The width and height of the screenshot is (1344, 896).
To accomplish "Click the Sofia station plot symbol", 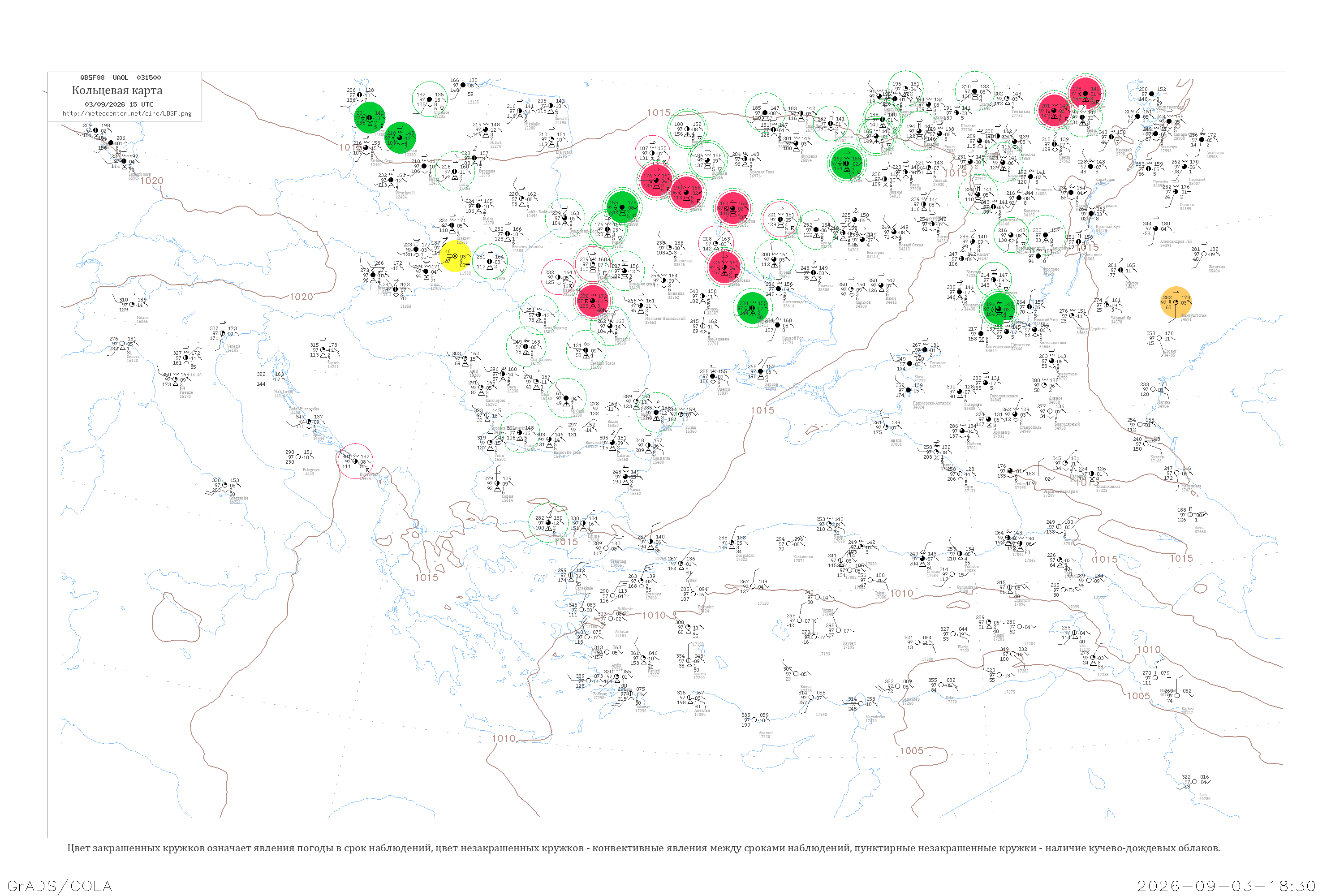I will tap(497, 483).
